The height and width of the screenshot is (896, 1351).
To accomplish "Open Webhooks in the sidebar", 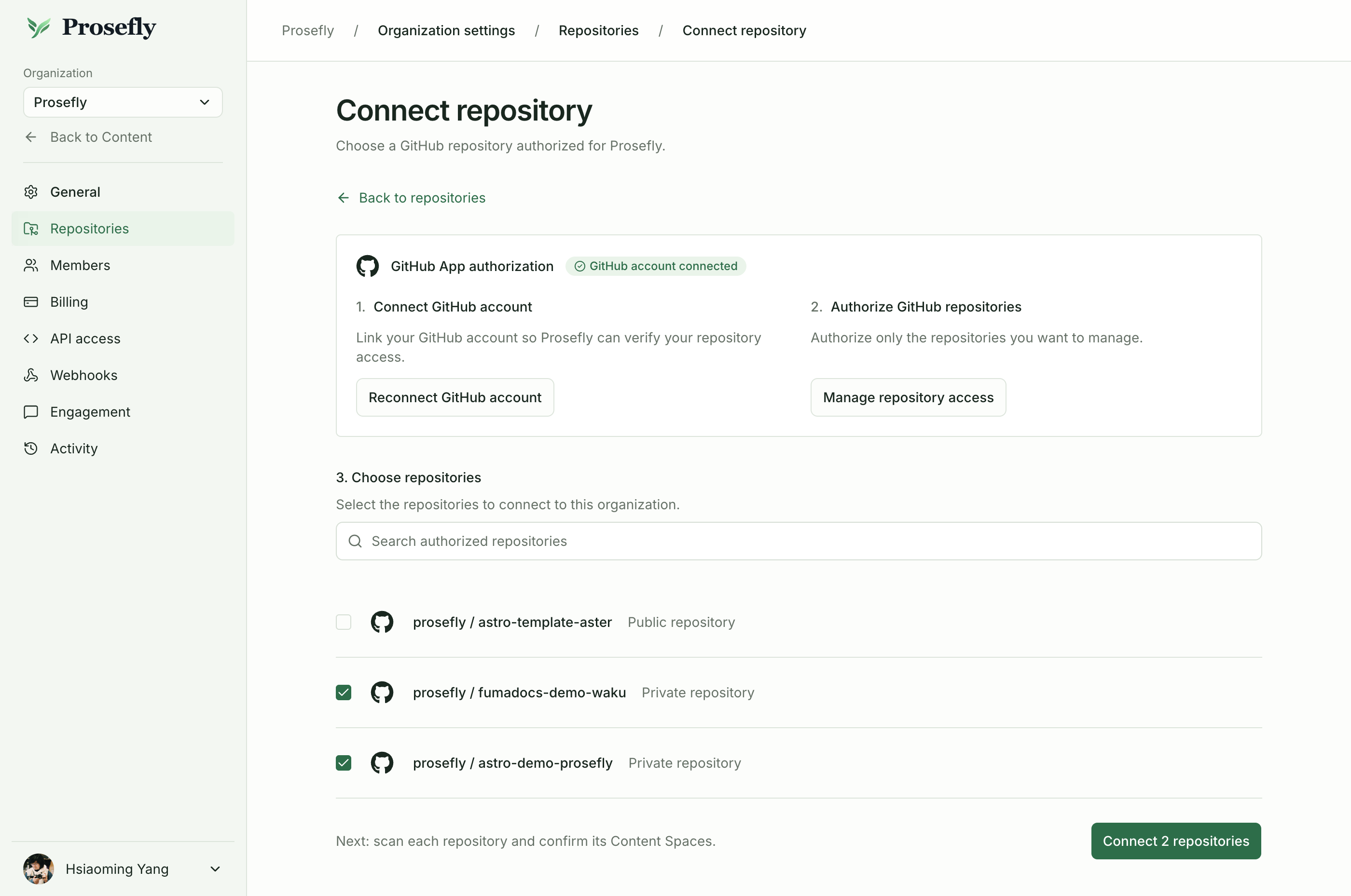I will pos(123,375).
